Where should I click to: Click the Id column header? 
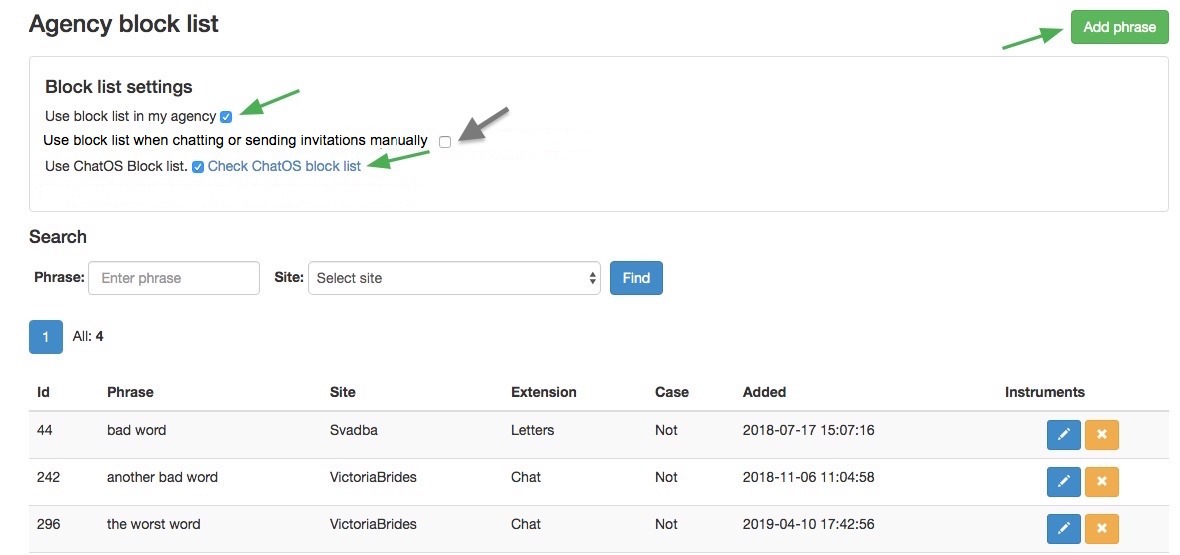[43, 392]
